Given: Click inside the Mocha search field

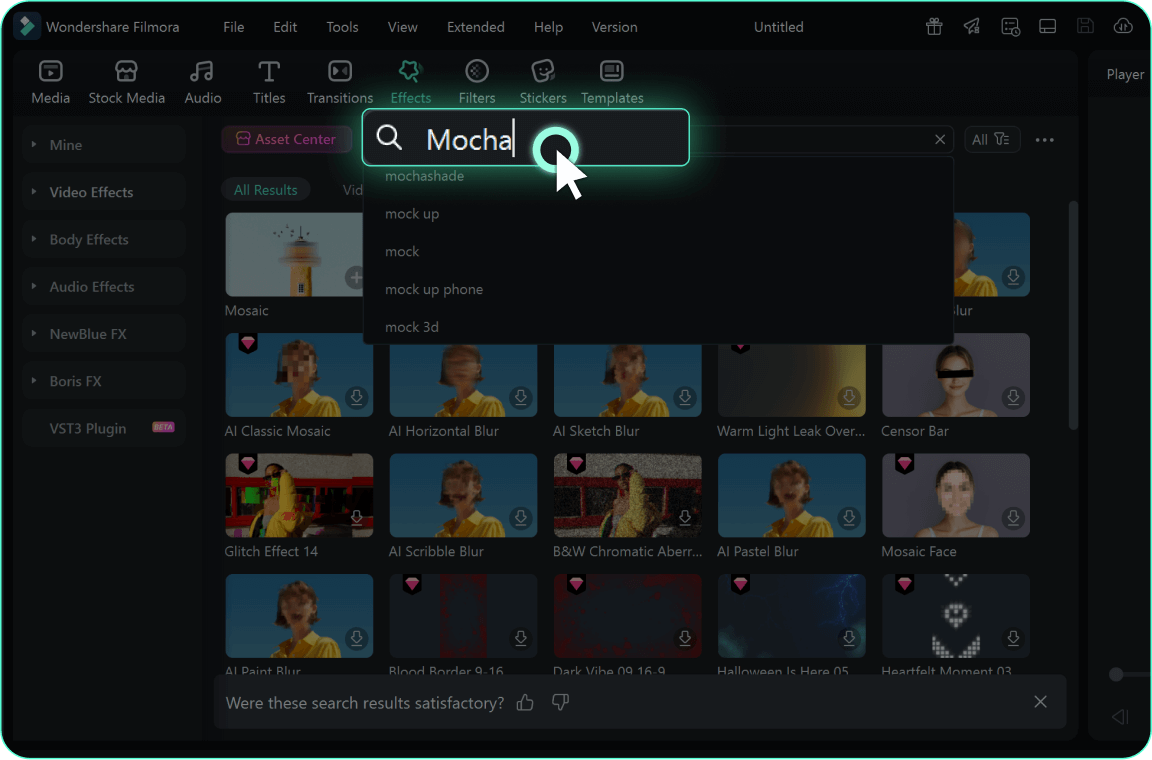Looking at the screenshot, I should pyautogui.click(x=526, y=137).
